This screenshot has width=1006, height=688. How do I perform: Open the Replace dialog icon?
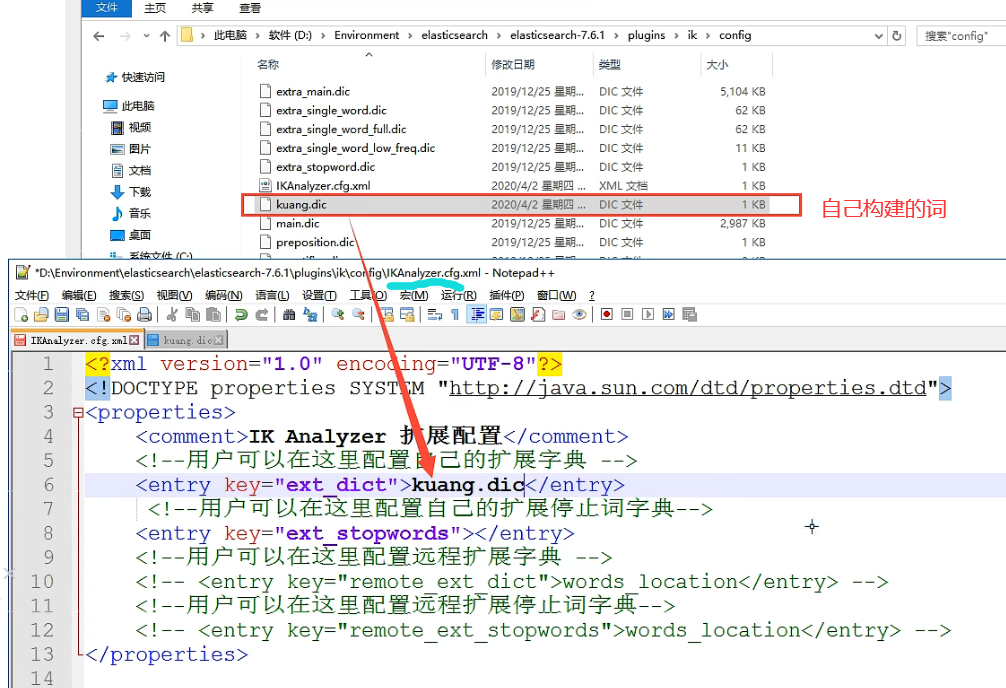coord(310,314)
